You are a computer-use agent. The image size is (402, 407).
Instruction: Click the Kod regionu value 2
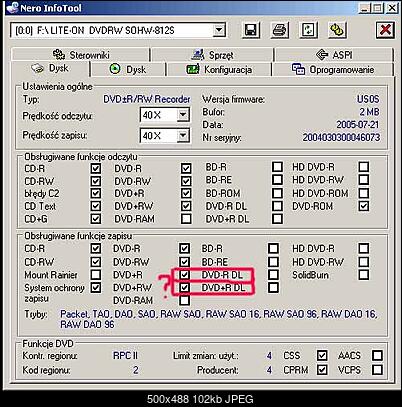(x=135, y=370)
